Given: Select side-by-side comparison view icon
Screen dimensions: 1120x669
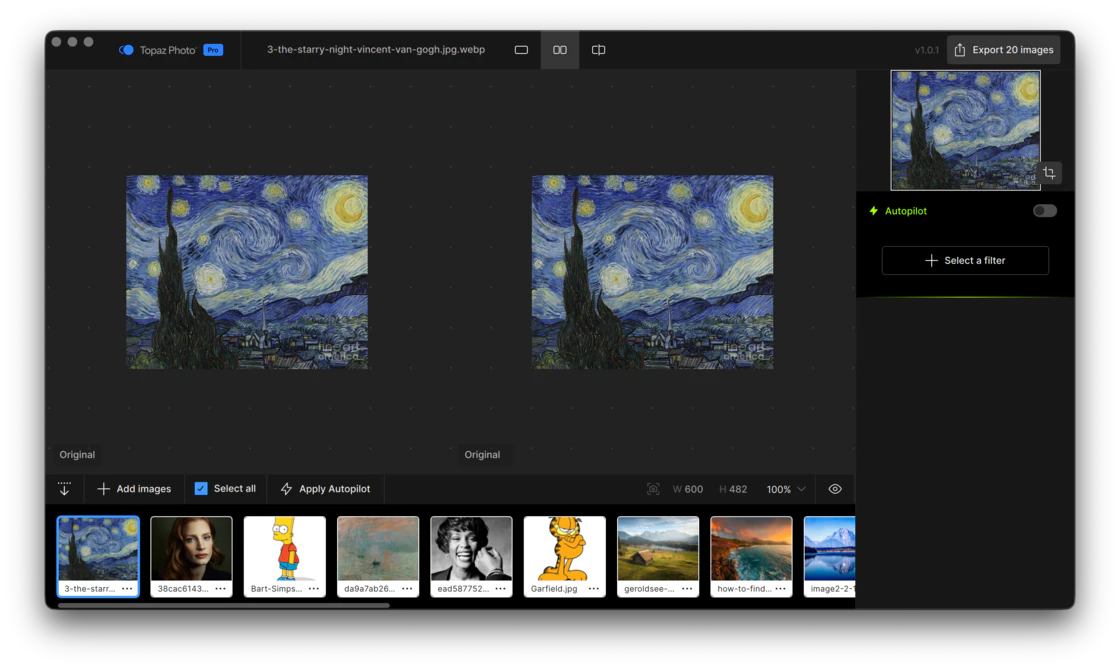Looking at the screenshot, I should coord(560,50).
